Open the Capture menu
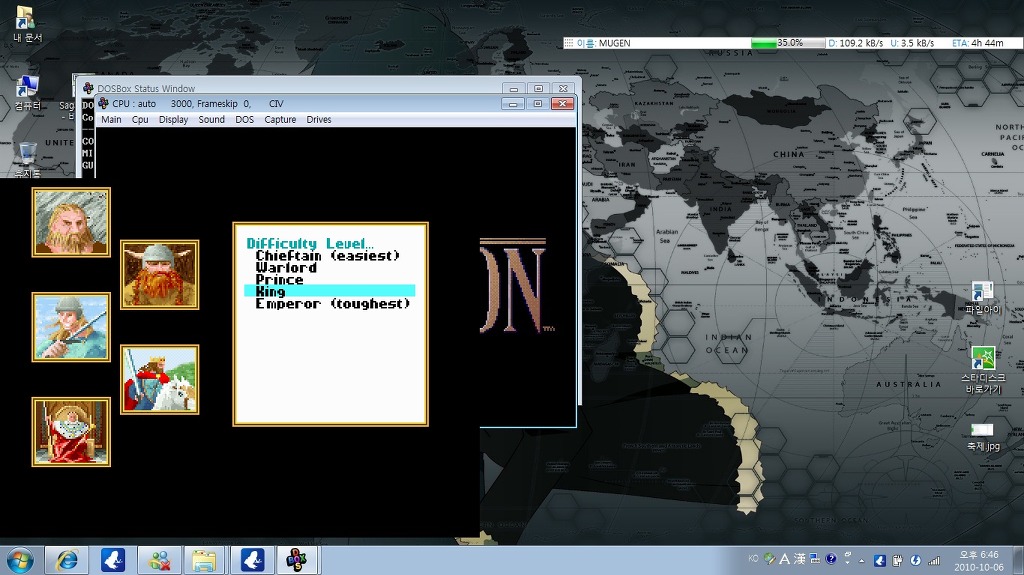Image resolution: width=1024 pixels, height=575 pixels. tap(280, 120)
